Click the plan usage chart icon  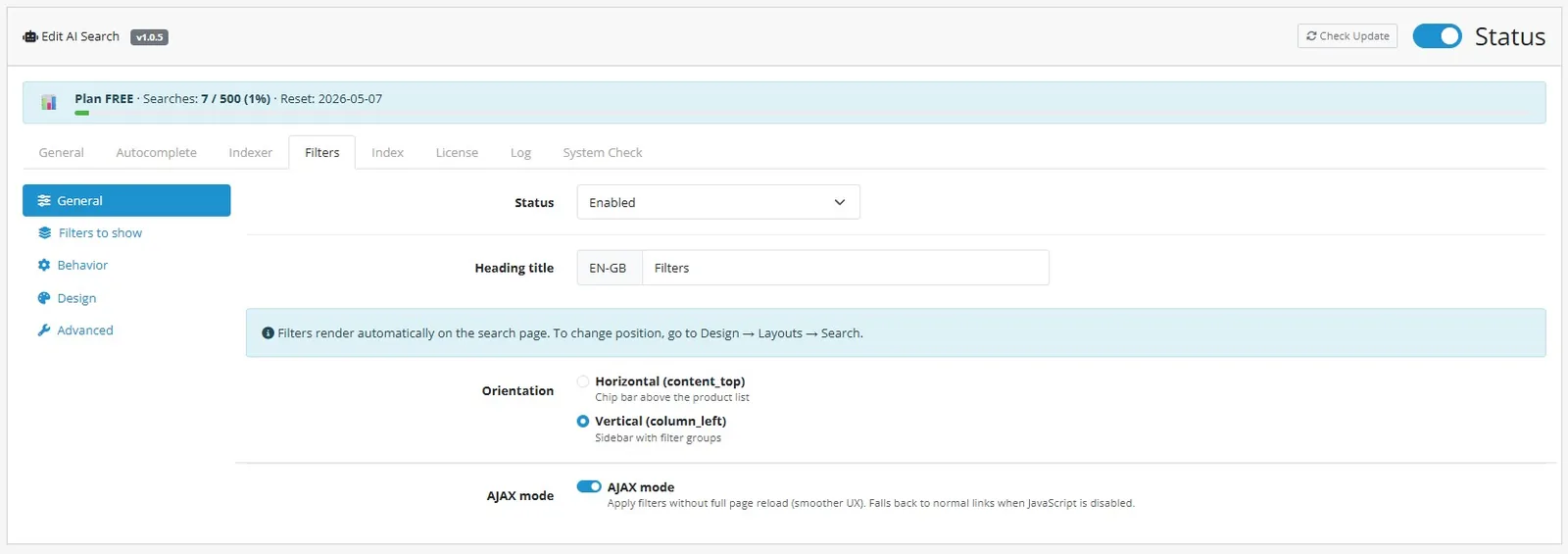coord(49,102)
